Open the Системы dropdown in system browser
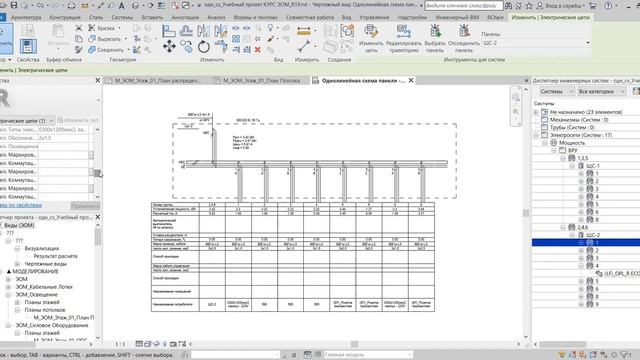This screenshot has width=640, height=360. click(557, 91)
